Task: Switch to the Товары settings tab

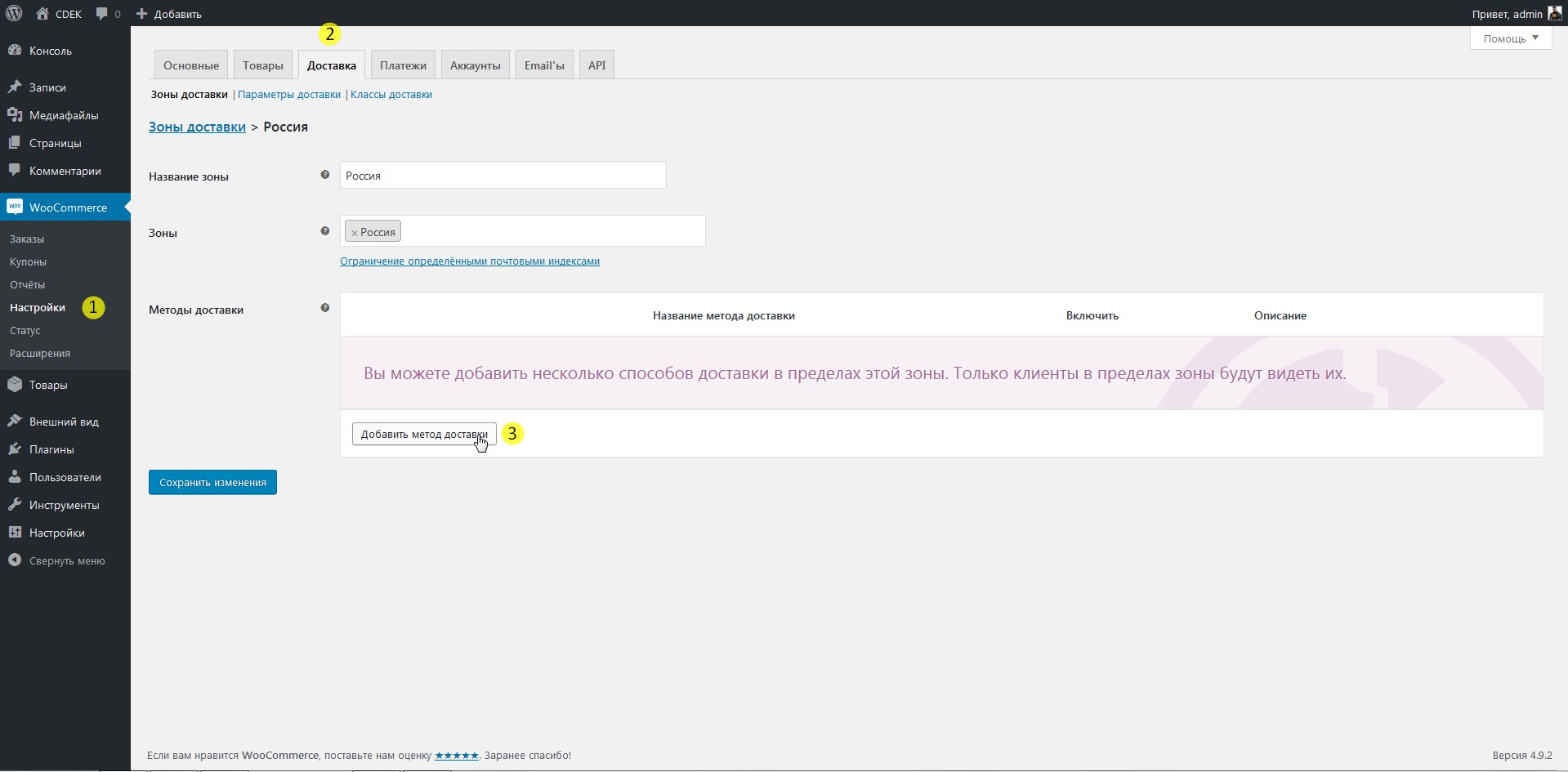Action: (x=263, y=65)
